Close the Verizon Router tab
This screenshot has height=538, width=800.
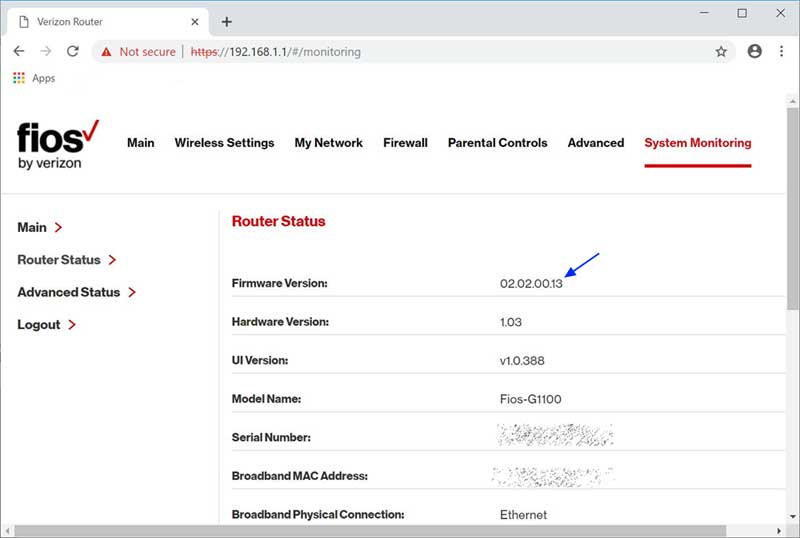click(195, 22)
